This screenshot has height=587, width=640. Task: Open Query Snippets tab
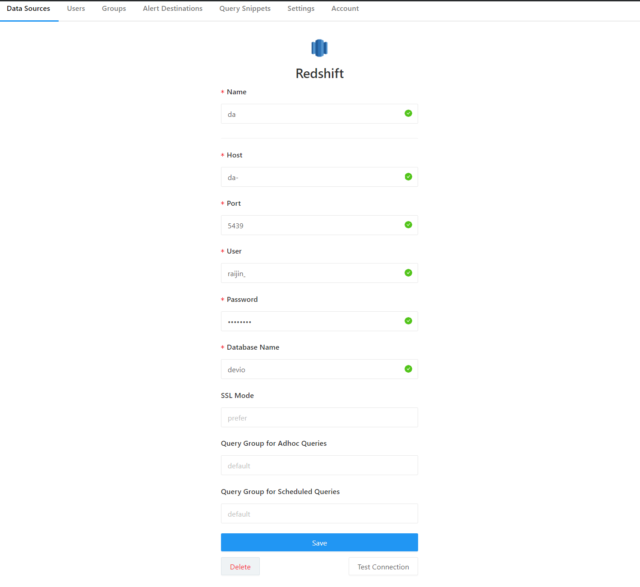pyautogui.click(x=245, y=9)
